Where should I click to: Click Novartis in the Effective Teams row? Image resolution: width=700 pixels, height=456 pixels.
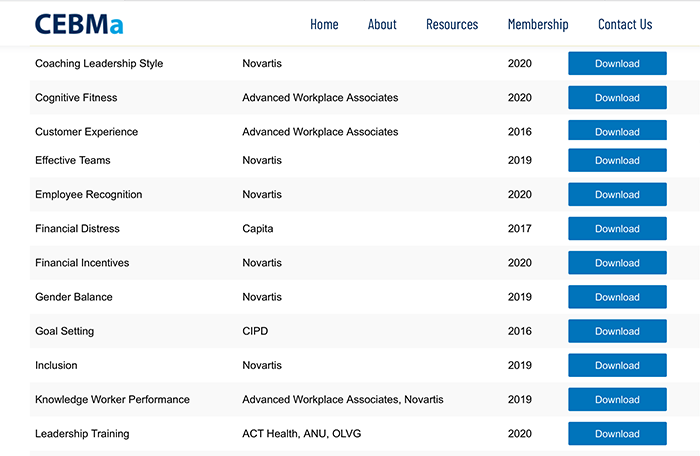click(262, 160)
